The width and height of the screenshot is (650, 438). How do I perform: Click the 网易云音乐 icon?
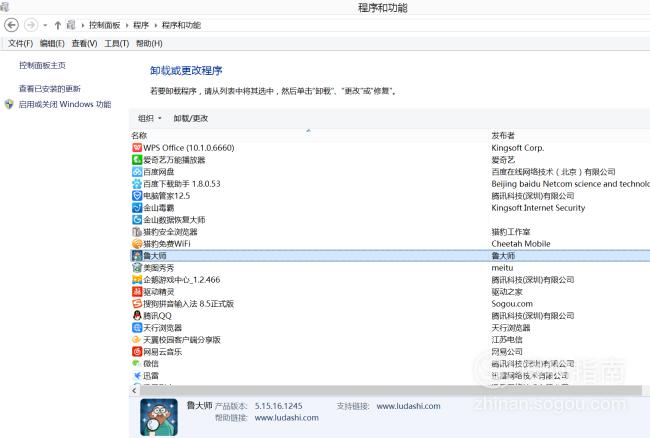[x=137, y=352]
